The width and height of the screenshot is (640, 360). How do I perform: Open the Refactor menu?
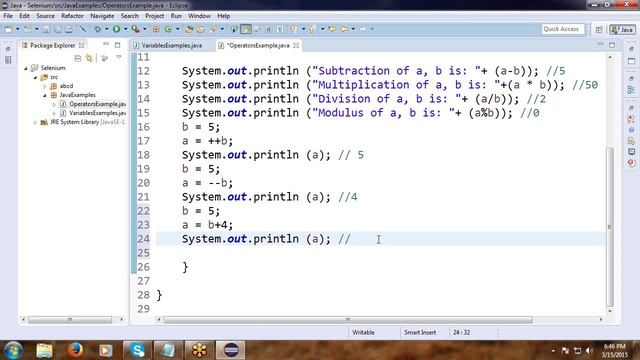point(72,16)
